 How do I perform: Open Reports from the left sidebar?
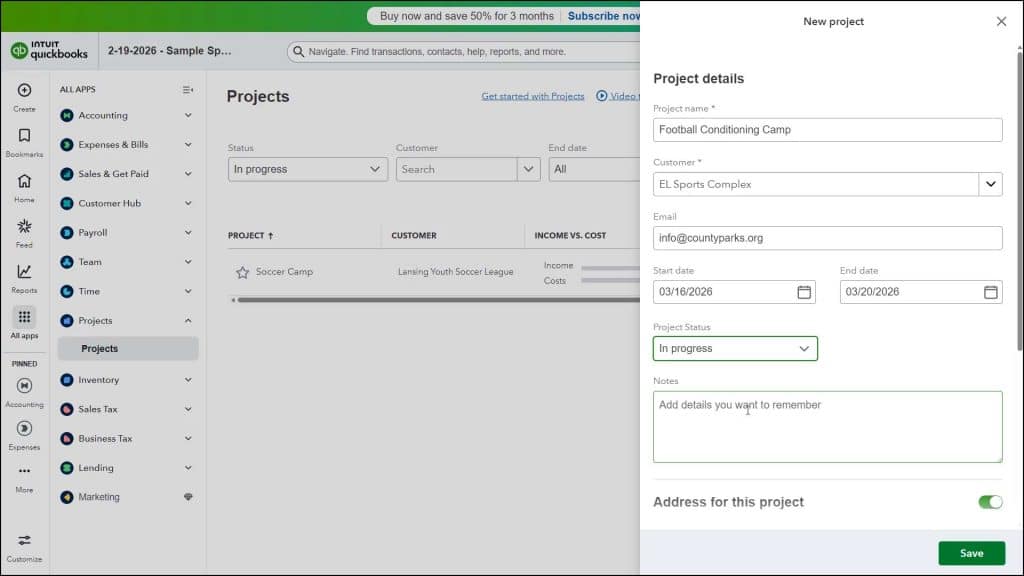pyautogui.click(x=23, y=272)
